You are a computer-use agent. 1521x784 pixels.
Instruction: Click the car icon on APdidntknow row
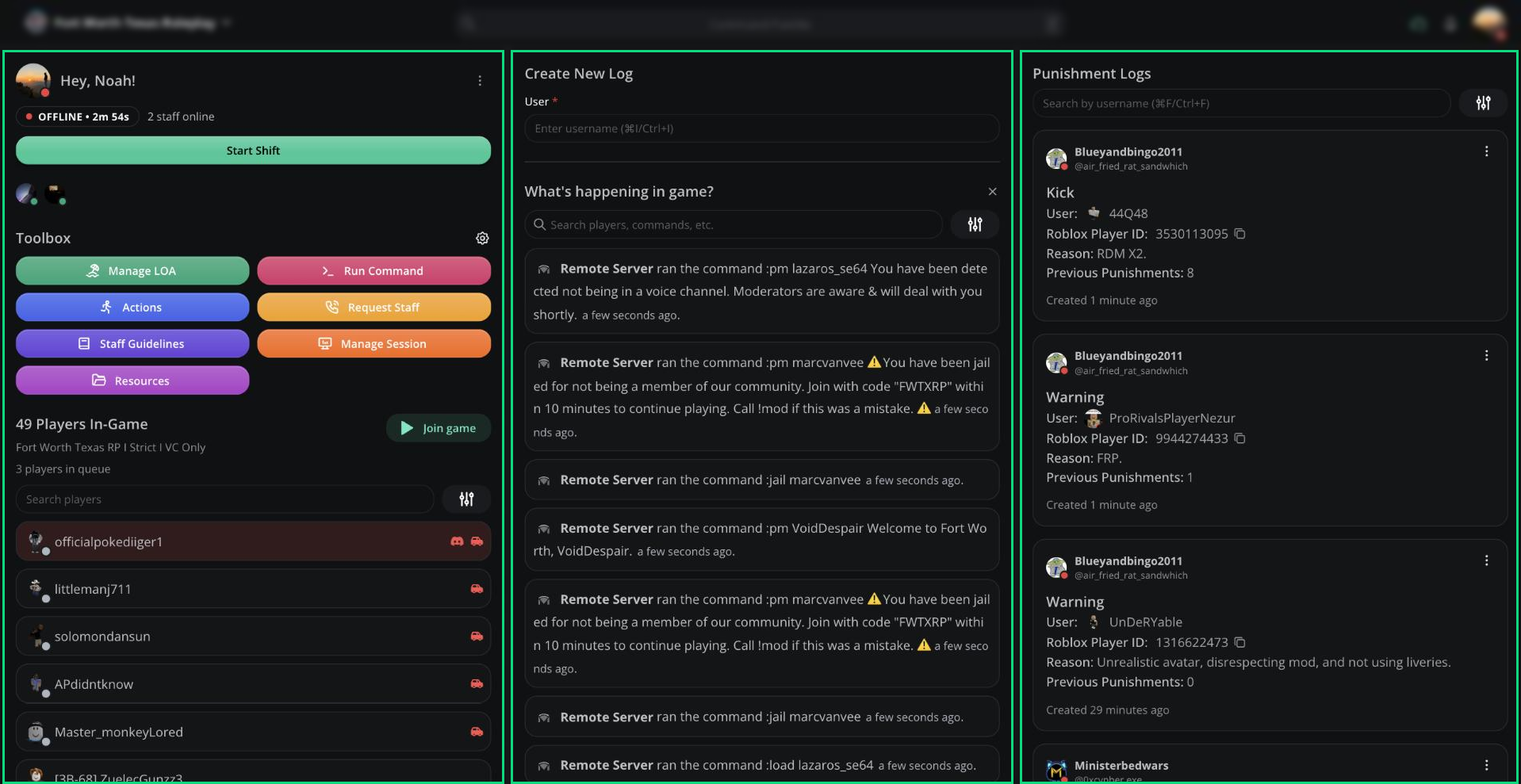477,683
